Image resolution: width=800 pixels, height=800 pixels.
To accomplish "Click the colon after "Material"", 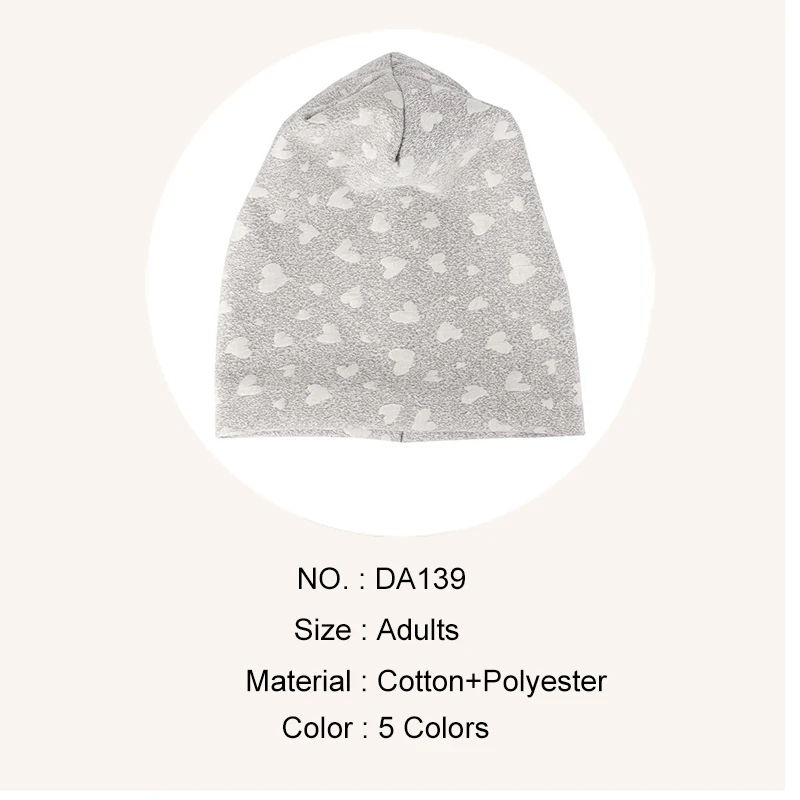I will click(x=364, y=684).
